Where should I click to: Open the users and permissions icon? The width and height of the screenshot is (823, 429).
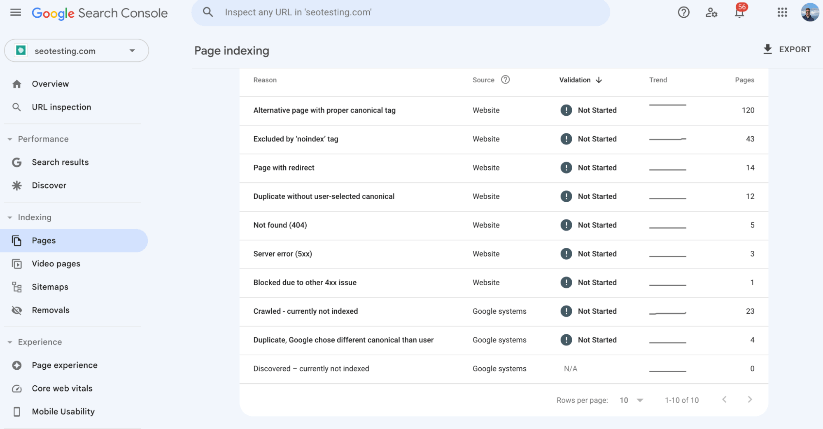click(x=711, y=13)
